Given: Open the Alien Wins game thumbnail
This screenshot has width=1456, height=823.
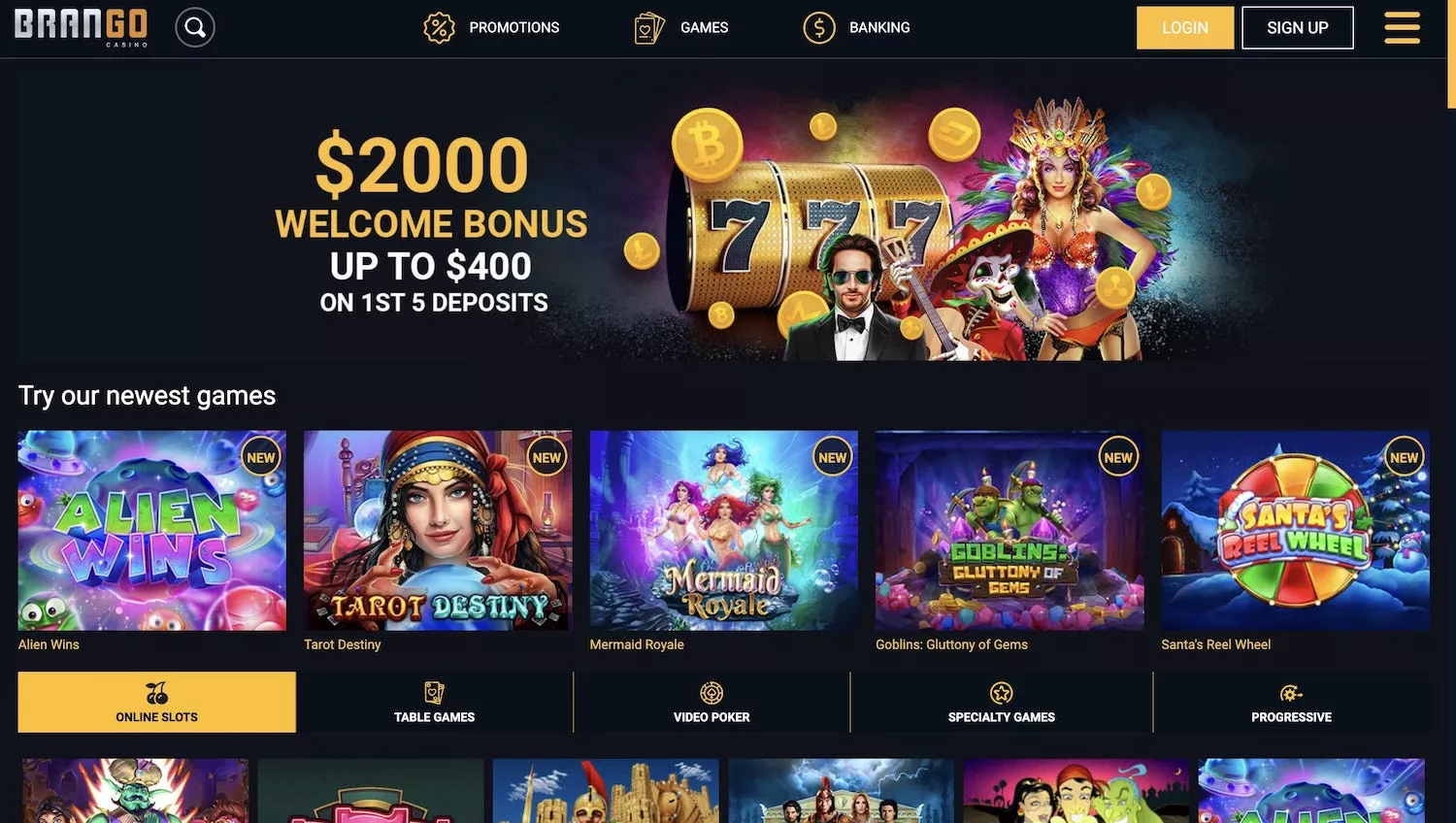Looking at the screenshot, I should [152, 531].
